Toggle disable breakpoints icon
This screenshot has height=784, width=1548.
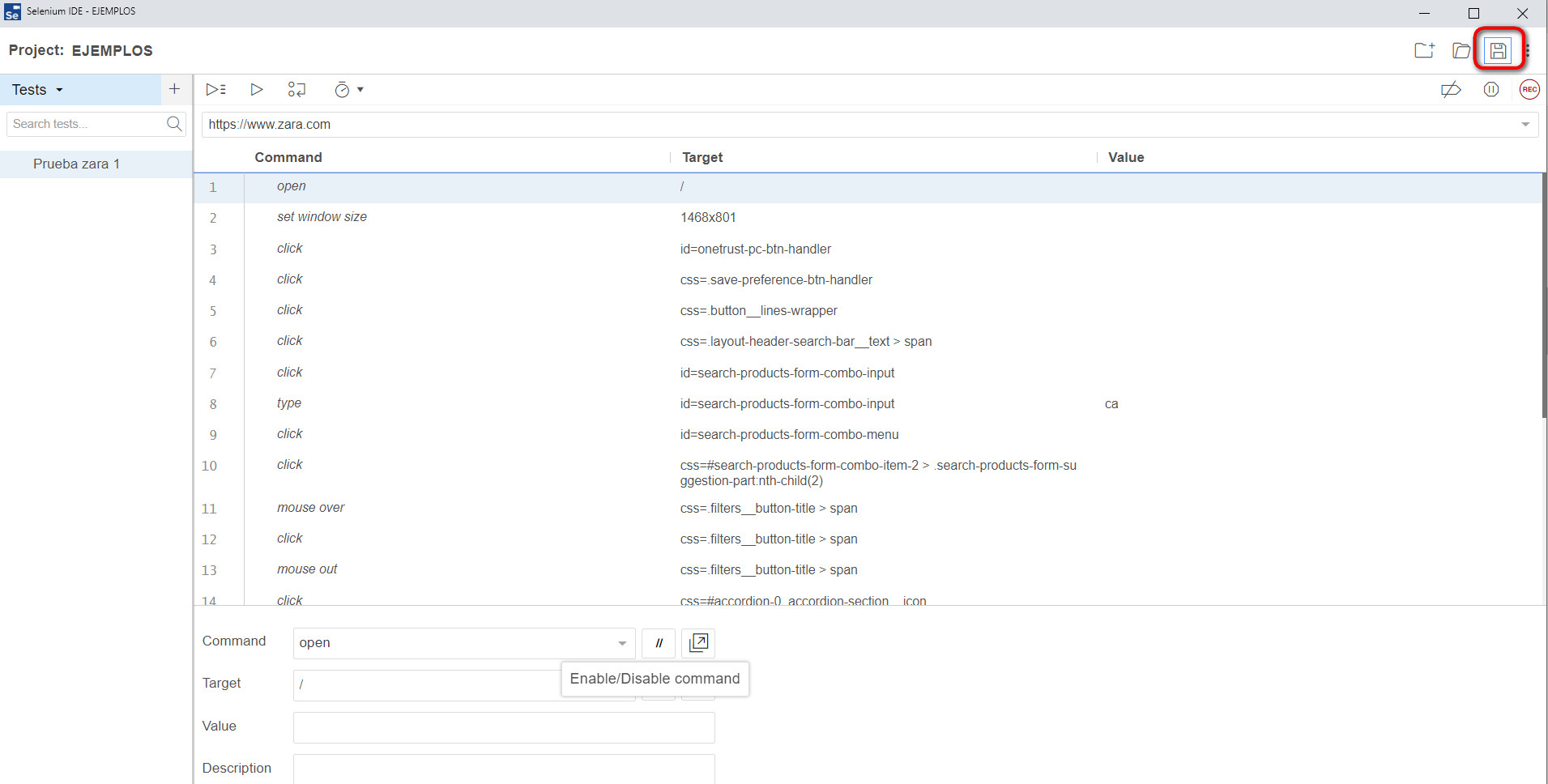pyautogui.click(x=1451, y=90)
